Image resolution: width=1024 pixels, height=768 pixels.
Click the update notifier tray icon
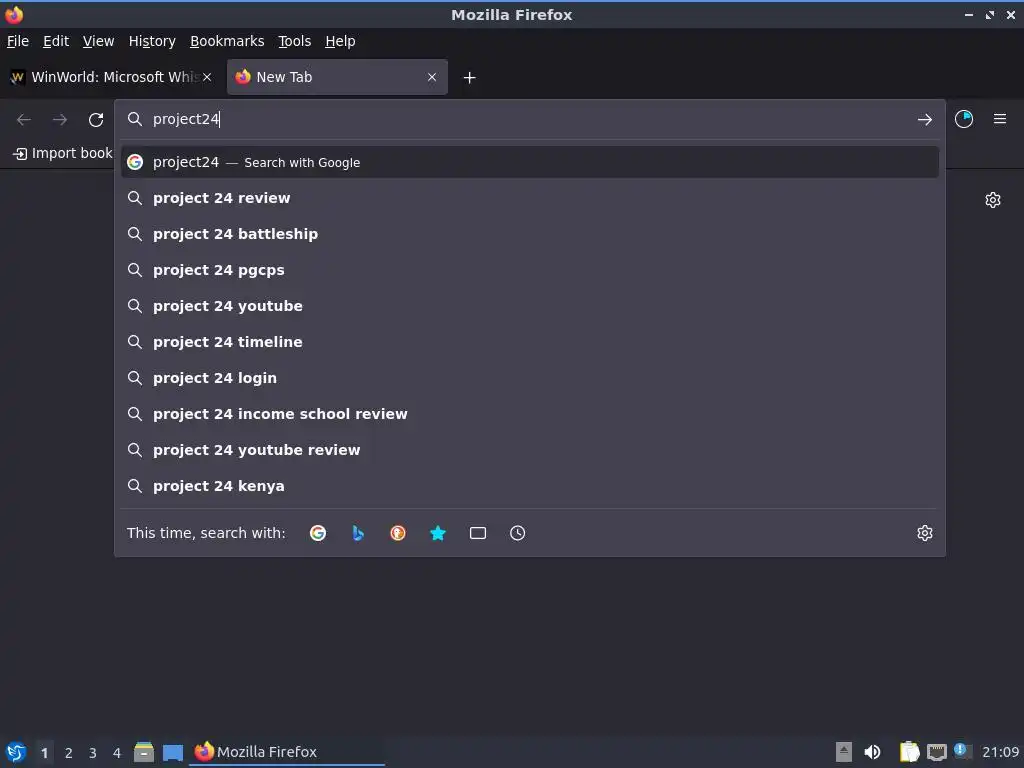(961, 750)
